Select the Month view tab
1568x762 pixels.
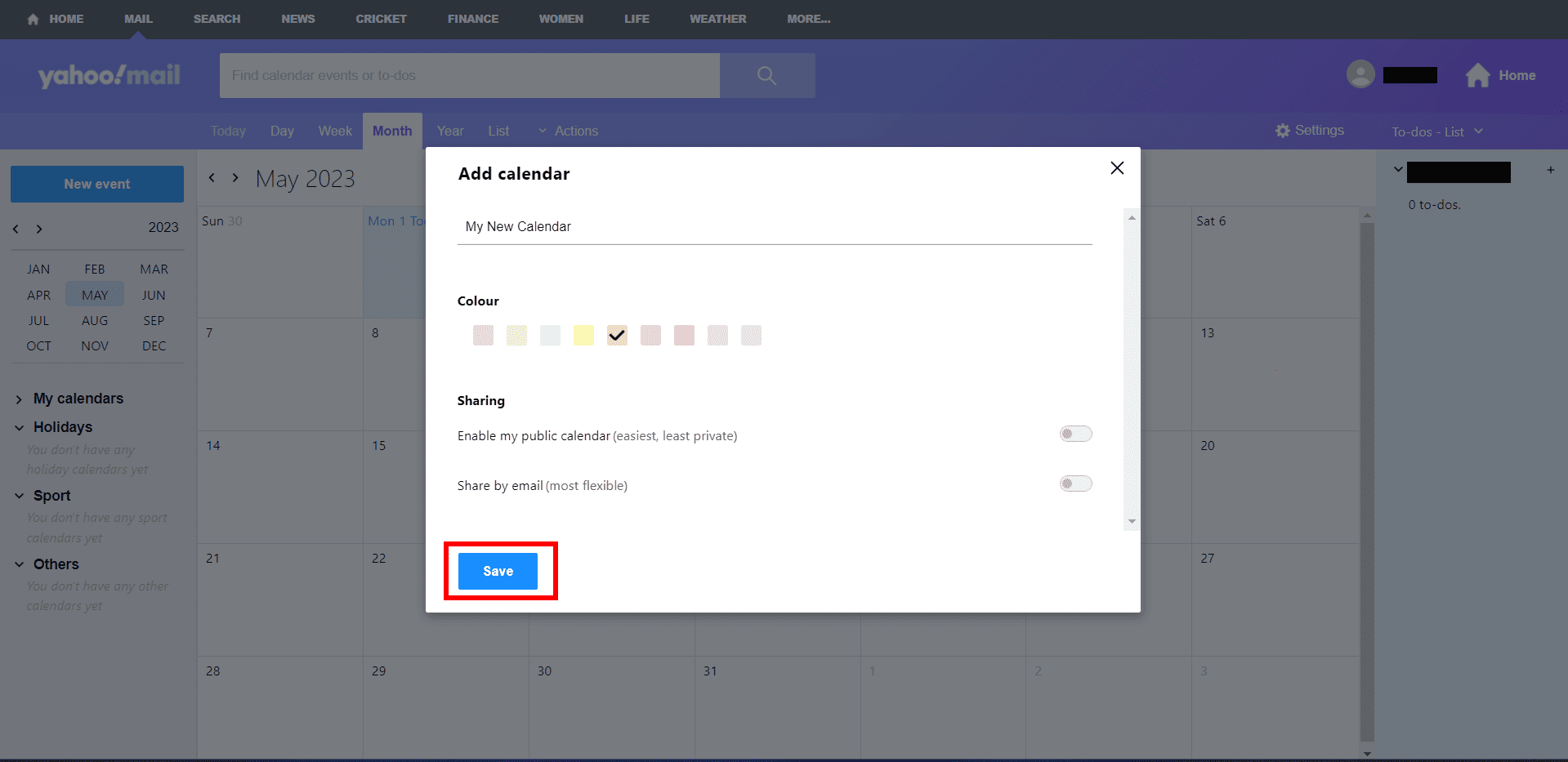(392, 131)
